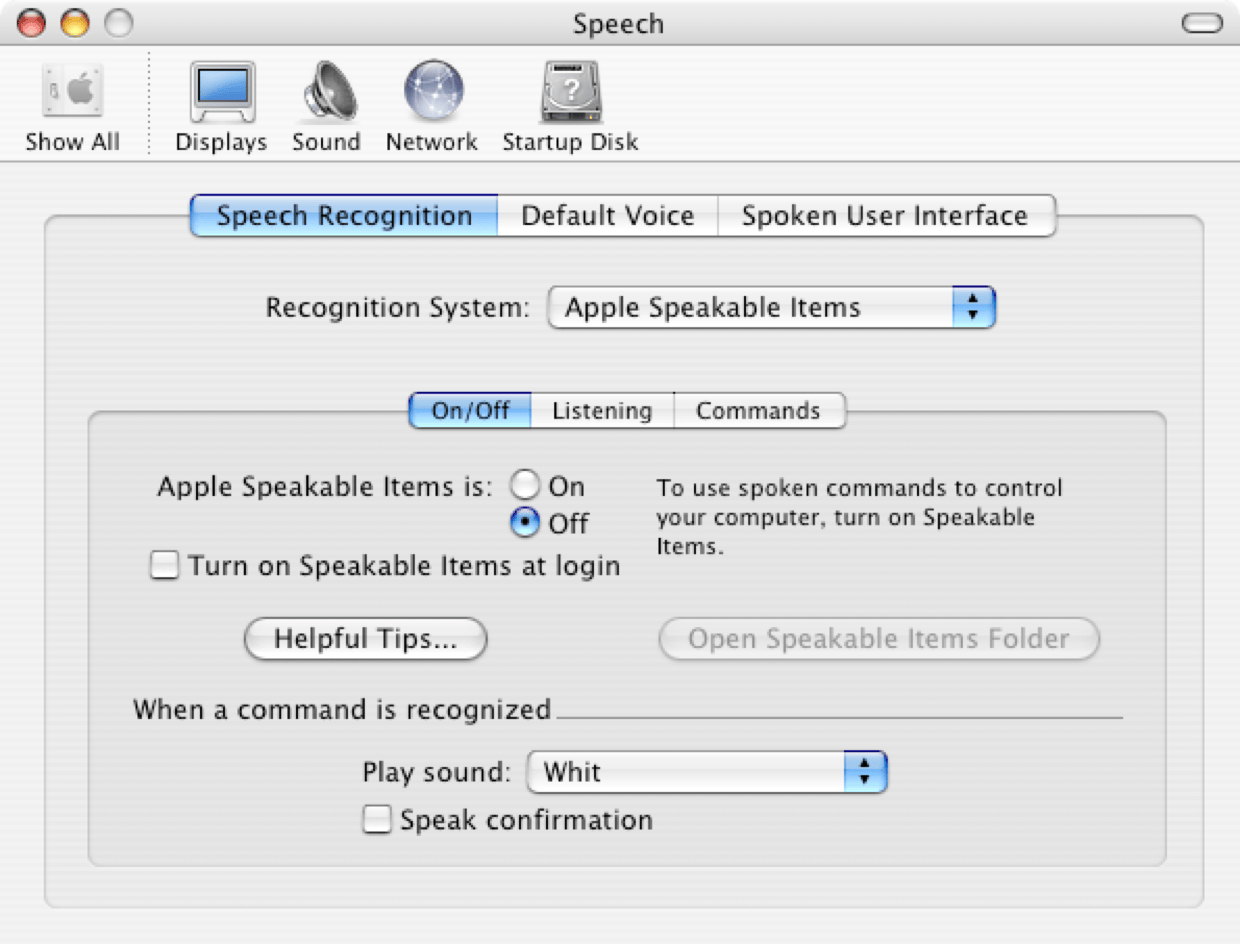Select the Listening sub-tab
Viewport: 1240px width, 944px height.
coord(602,411)
